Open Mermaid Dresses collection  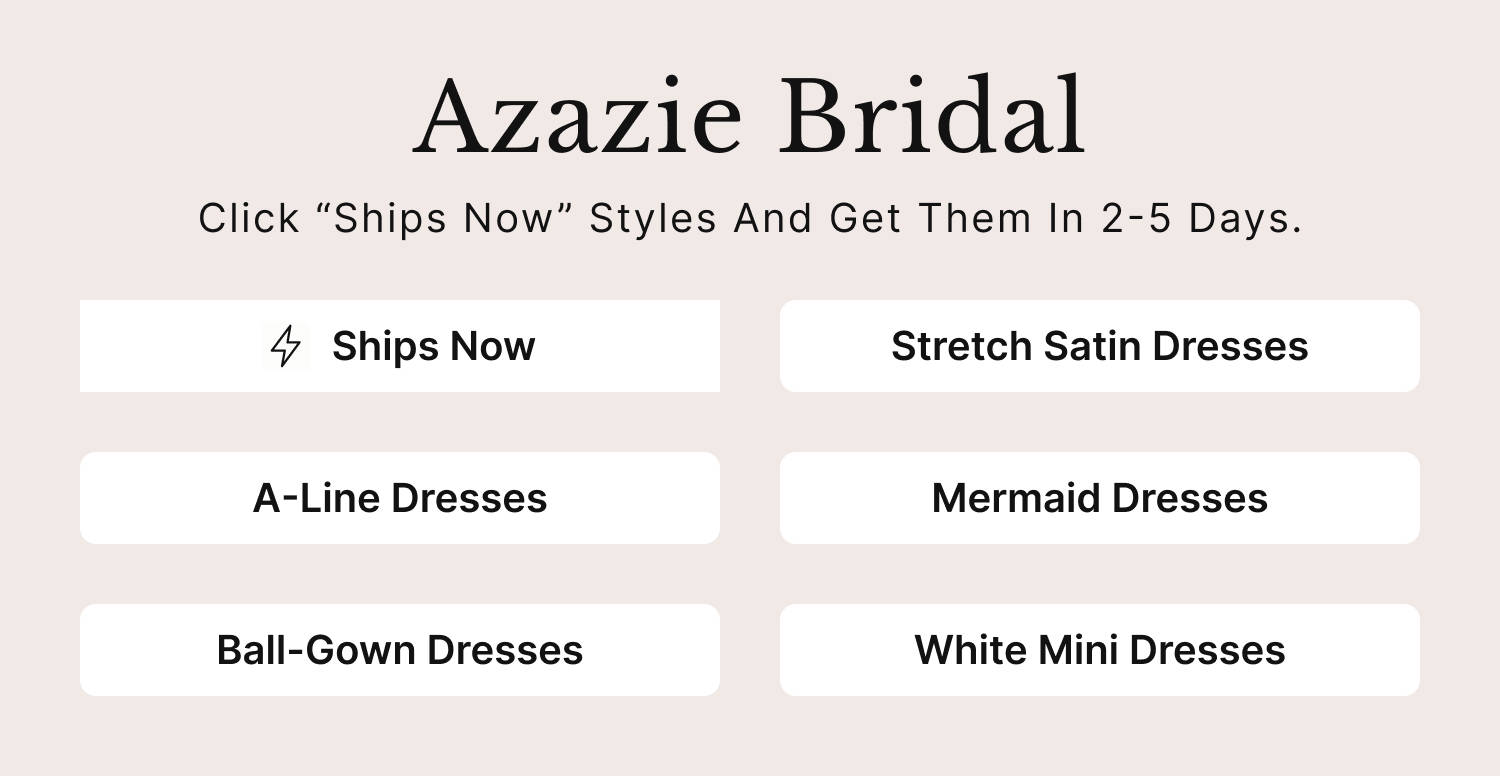click(1099, 498)
